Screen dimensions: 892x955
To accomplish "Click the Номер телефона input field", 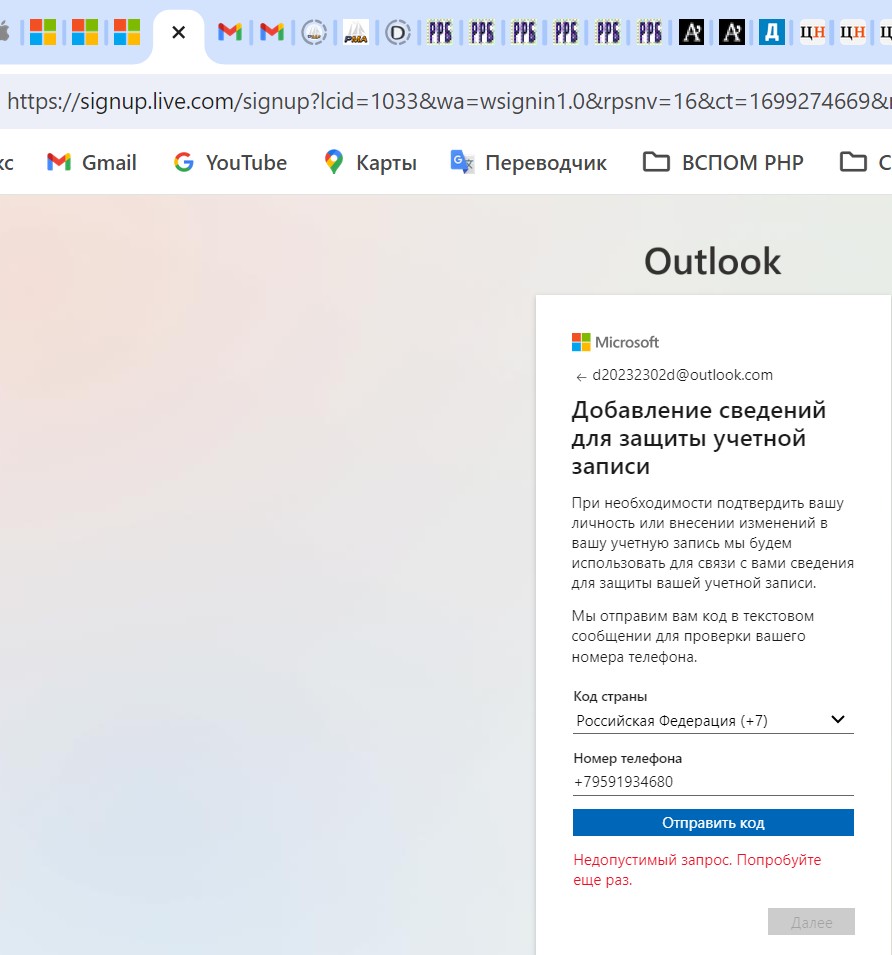I will 713,782.
